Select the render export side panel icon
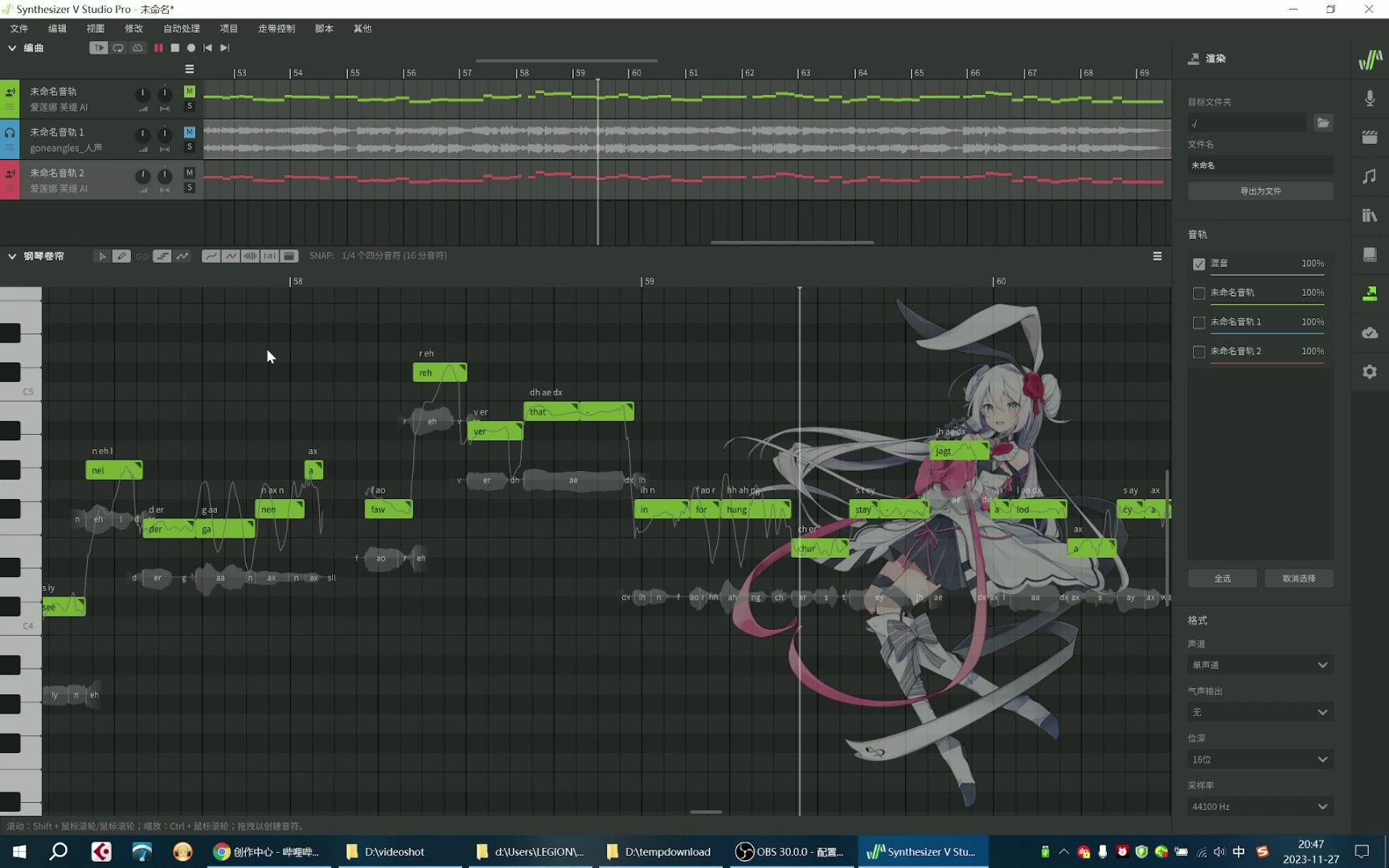Screen dimensions: 1389x868 click(1370, 293)
